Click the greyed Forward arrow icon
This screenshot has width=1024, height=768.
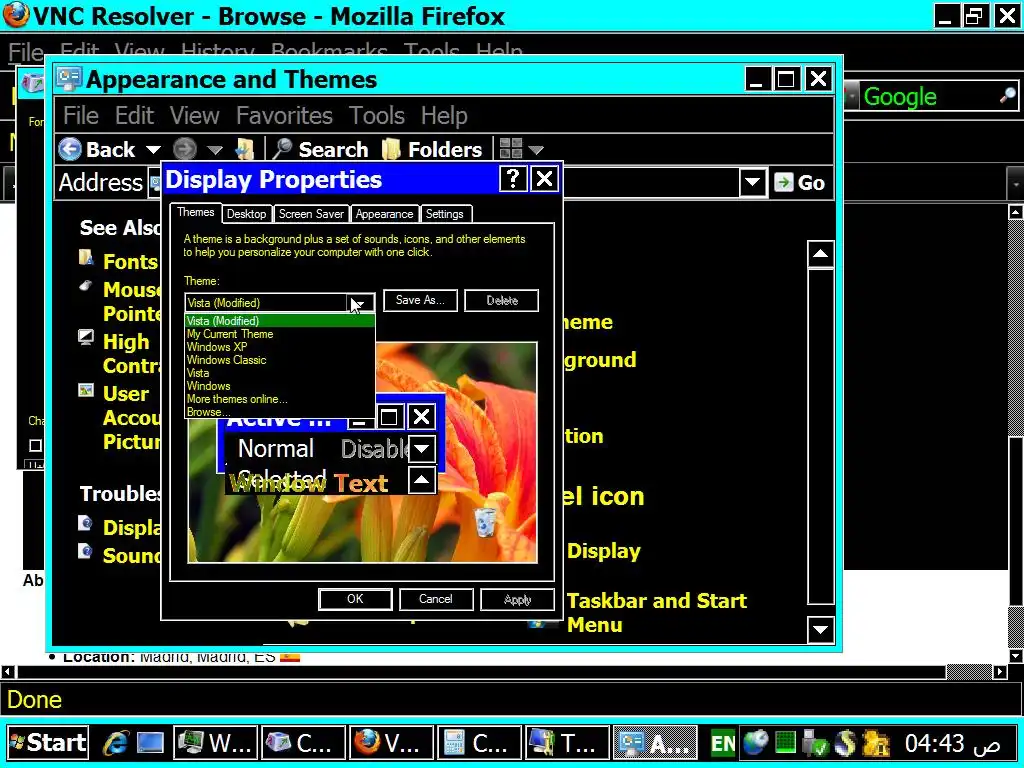pyautogui.click(x=185, y=150)
